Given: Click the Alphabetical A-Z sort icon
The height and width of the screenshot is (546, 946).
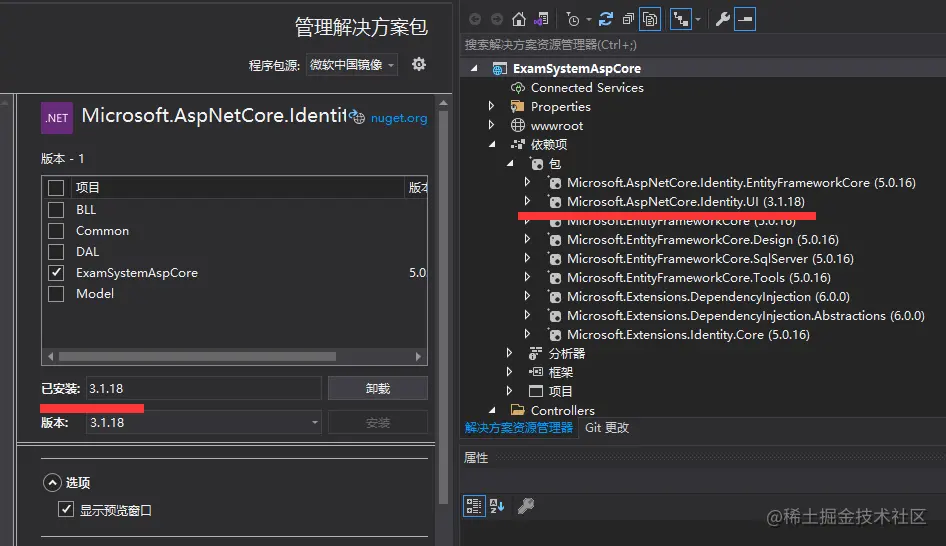Looking at the screenshot, I should [x=497, y=506].
